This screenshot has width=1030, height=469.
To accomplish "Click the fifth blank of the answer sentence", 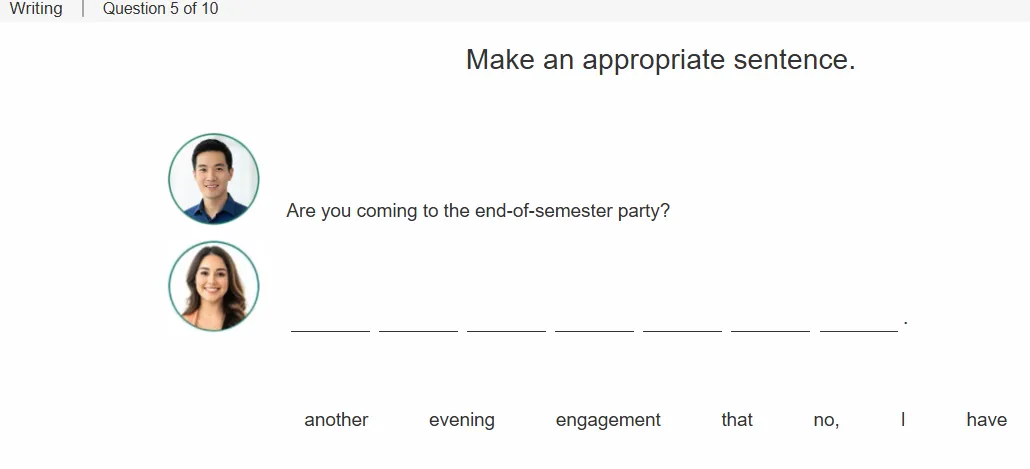I will [x=683, y=322].
